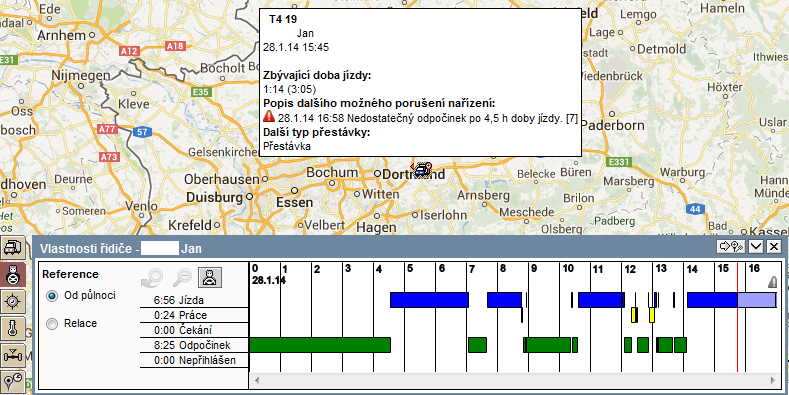Click the yellow work block just before hour 13
The width and height of the screenshot is (789, 395).
click(652, 315)
